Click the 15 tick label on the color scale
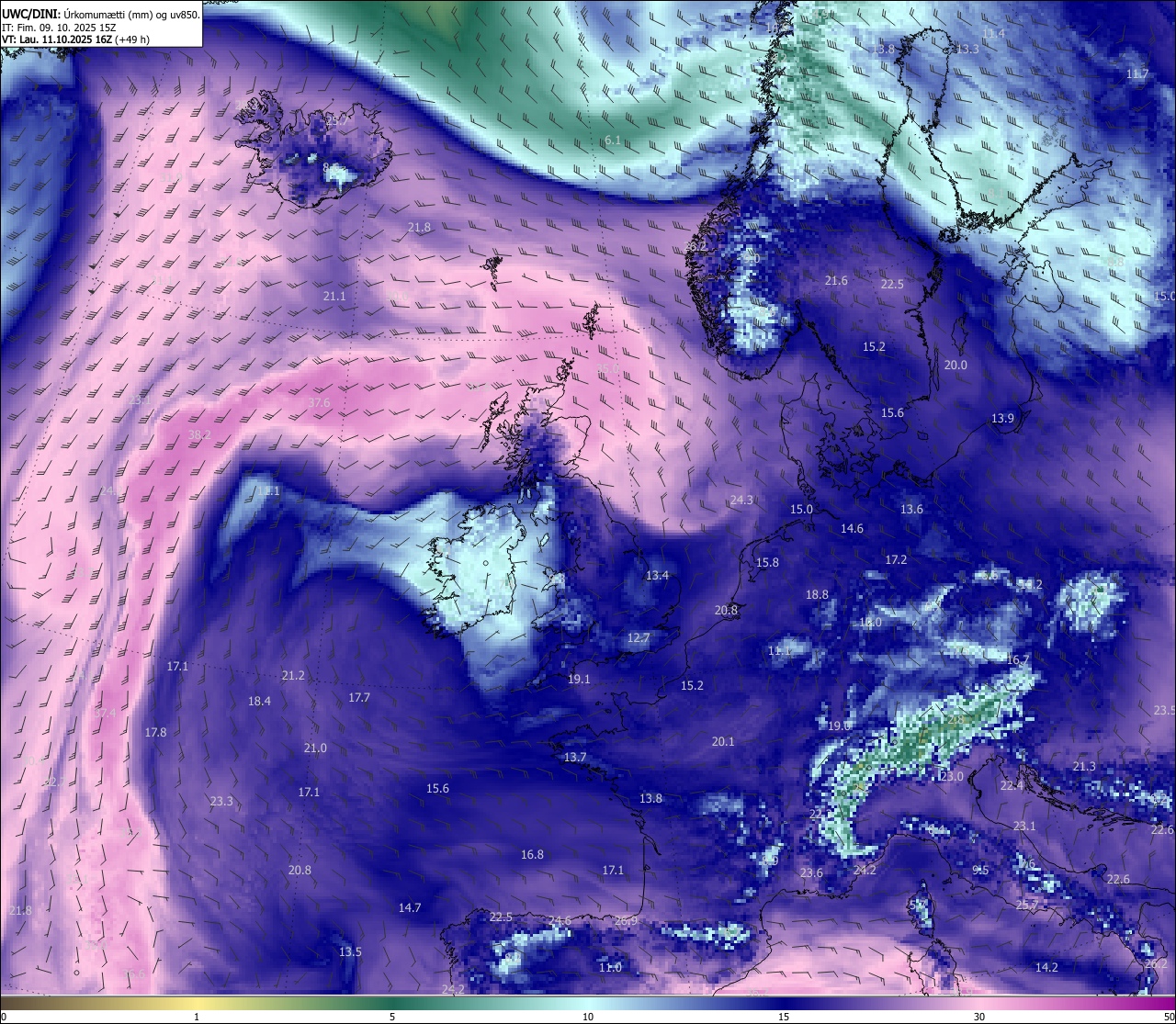This screenshot has height=1024, width=1176. pos(784,1017)
